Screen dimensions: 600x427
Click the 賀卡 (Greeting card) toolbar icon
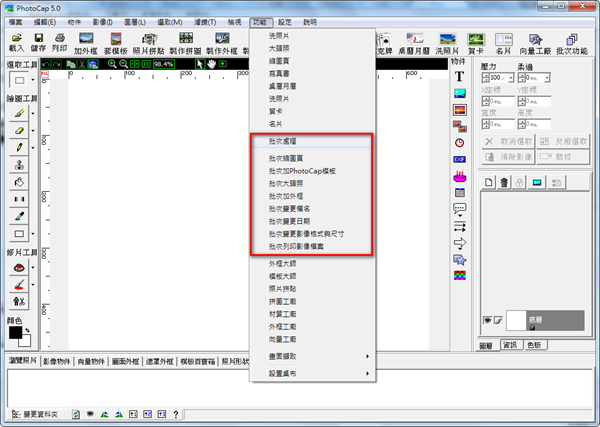point(476,43)
